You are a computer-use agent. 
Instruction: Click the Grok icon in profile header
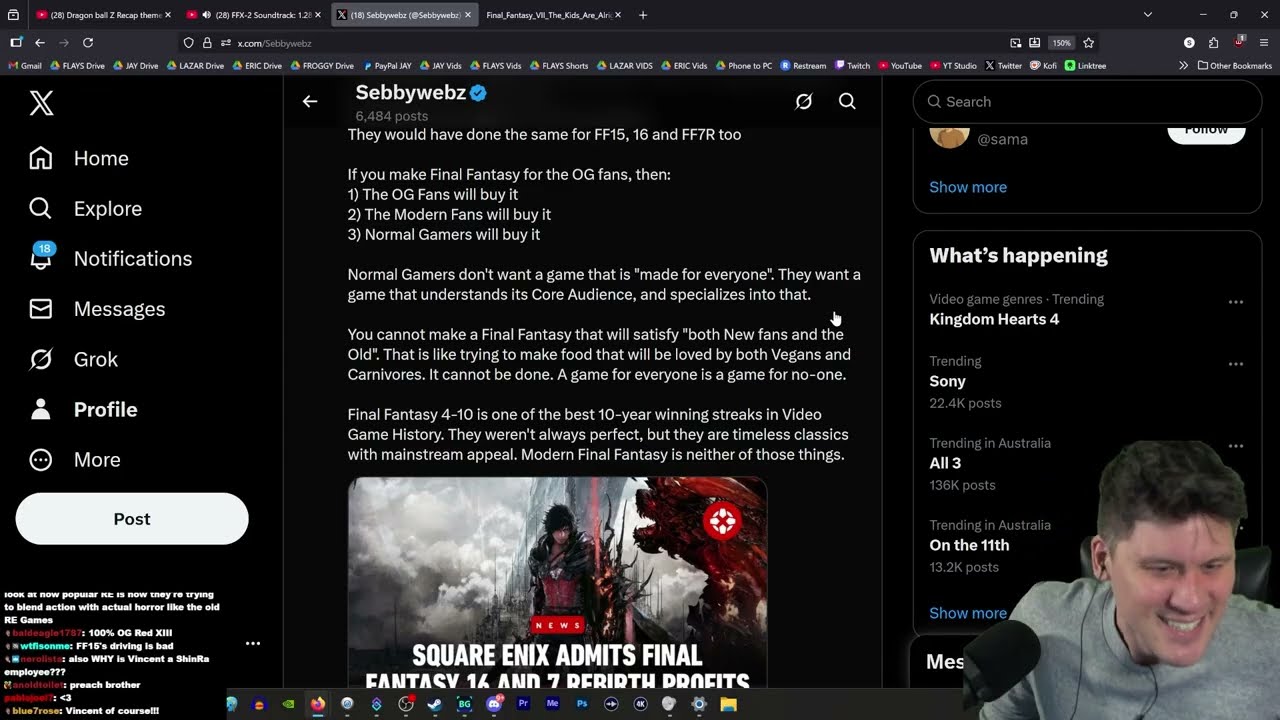coord(804,101)
